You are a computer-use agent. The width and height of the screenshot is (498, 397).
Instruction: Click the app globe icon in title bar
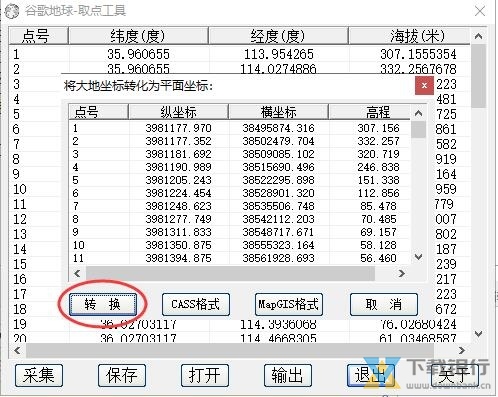tap(12, 11)
